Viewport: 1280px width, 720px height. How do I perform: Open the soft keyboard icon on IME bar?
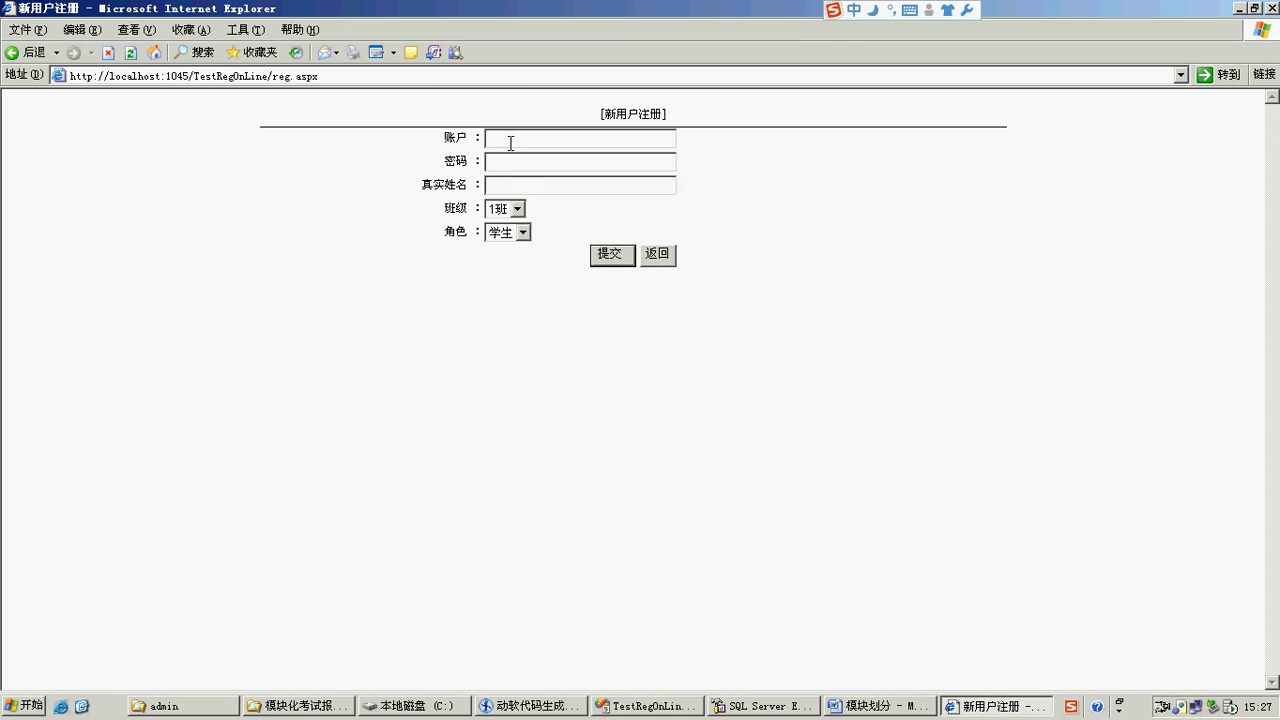point(910,10)
